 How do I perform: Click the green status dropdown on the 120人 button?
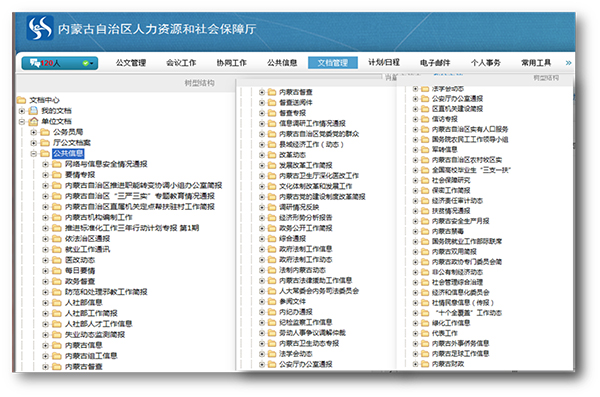point(88,63)
